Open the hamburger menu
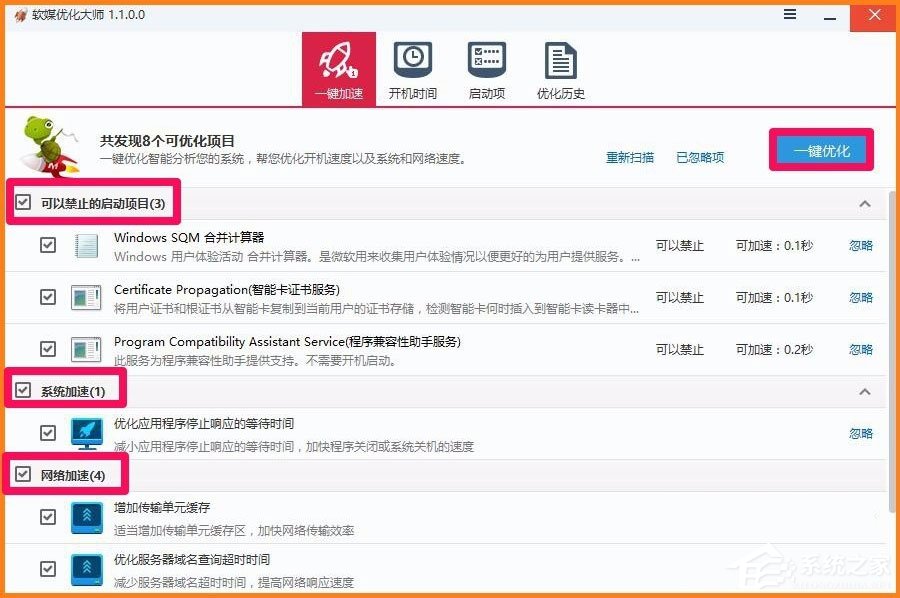The image size is (900, 598). click(x=789, y=15)
